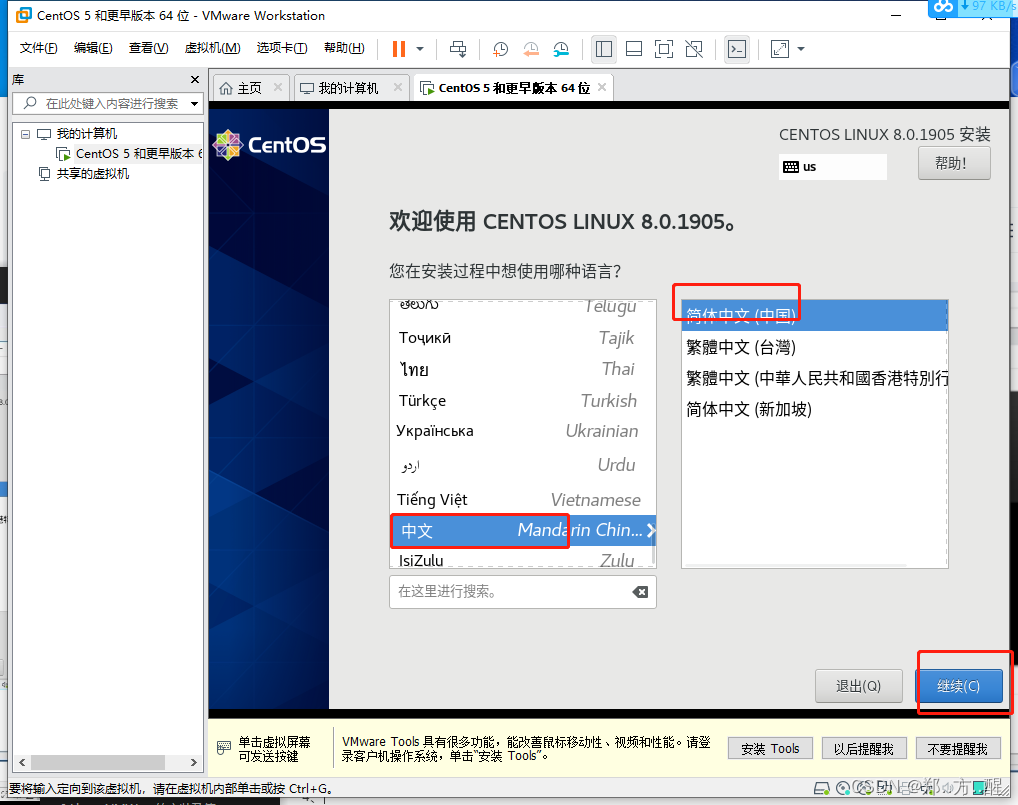Select 简体中文 (新加坡) locale

click(x=814, y=409)
